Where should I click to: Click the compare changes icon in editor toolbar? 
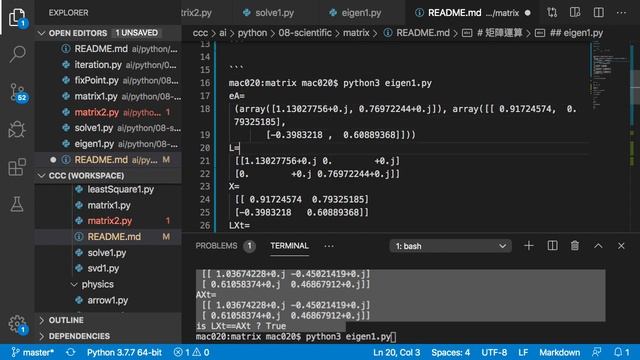click(x=552, y=13)
